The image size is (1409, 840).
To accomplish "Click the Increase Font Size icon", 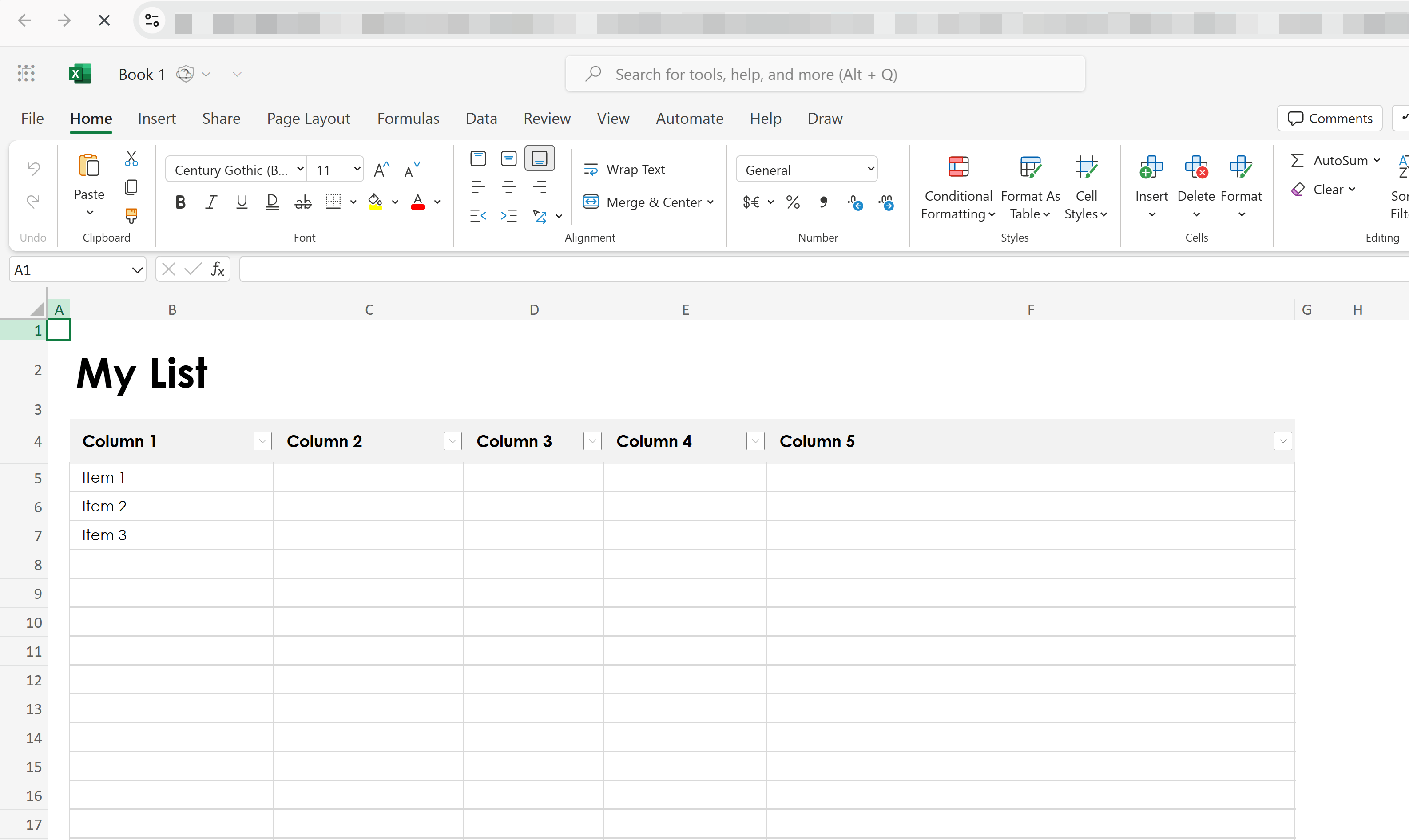I will [381, 170].
